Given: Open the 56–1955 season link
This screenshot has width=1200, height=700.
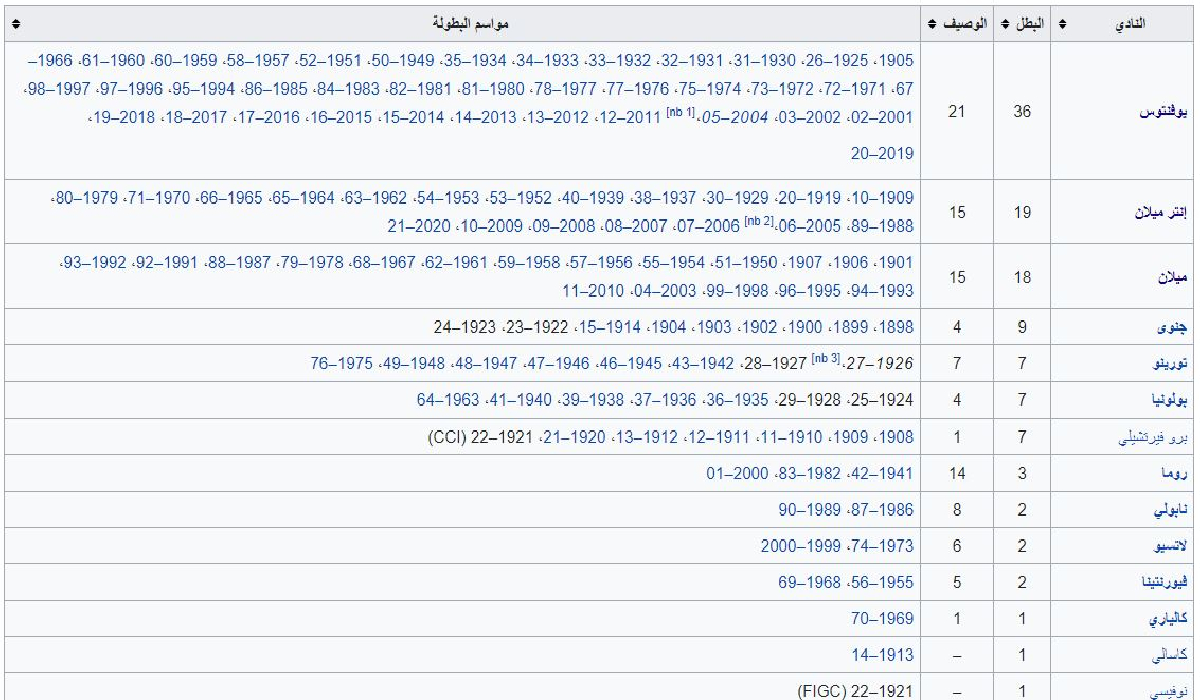Looking at the screenshot, I should (882, 582).
